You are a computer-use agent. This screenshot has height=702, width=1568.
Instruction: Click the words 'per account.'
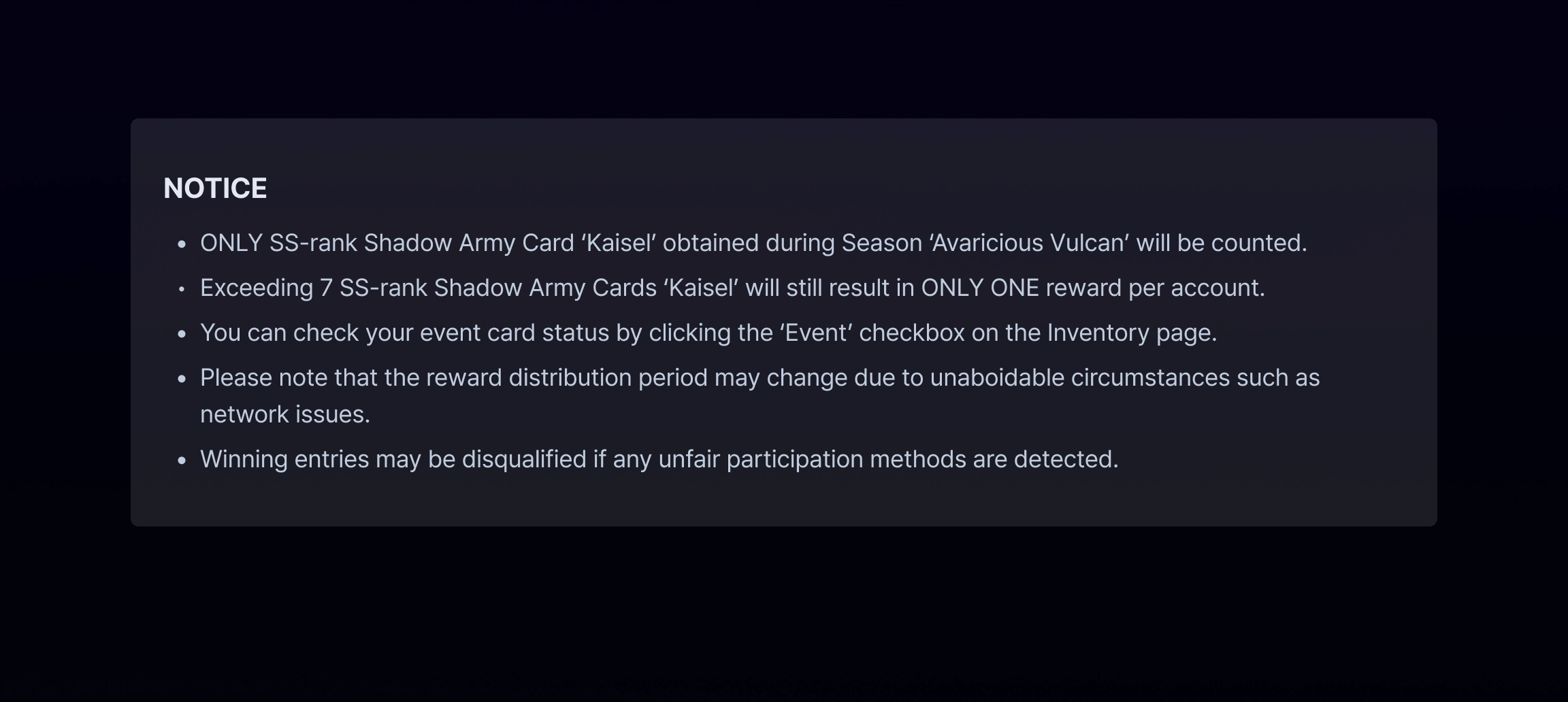point(1196,288)
